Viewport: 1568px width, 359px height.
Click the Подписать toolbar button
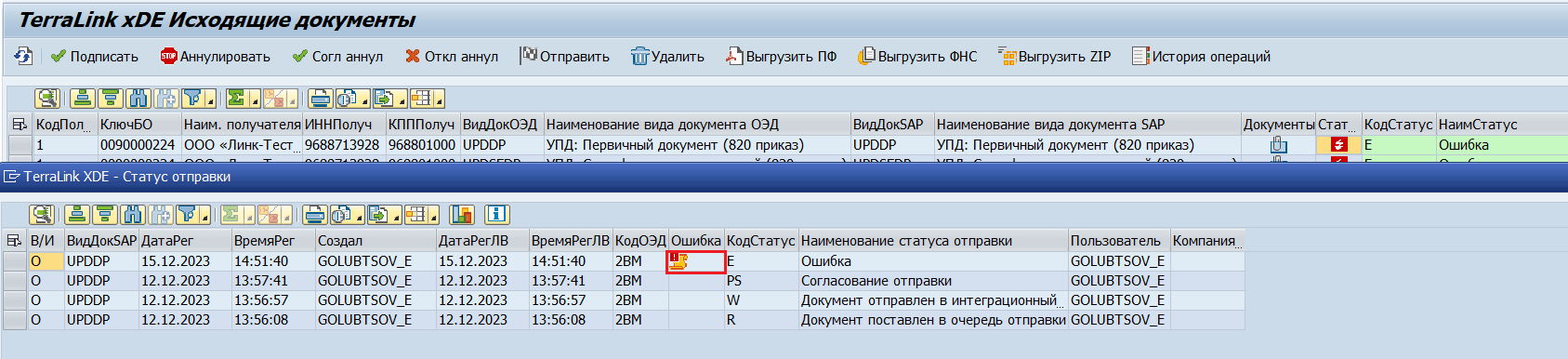click(x=94, y=57)
